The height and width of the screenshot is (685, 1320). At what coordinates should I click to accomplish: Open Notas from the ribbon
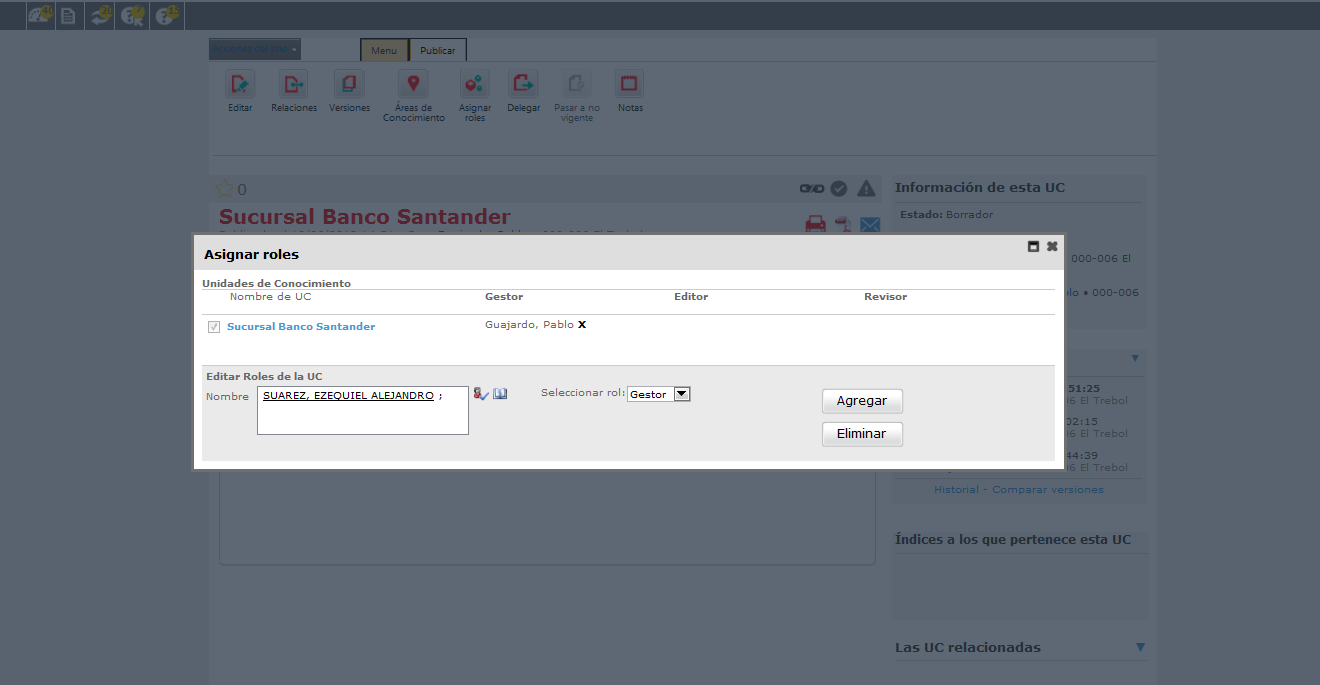click(x=630, y=84)
